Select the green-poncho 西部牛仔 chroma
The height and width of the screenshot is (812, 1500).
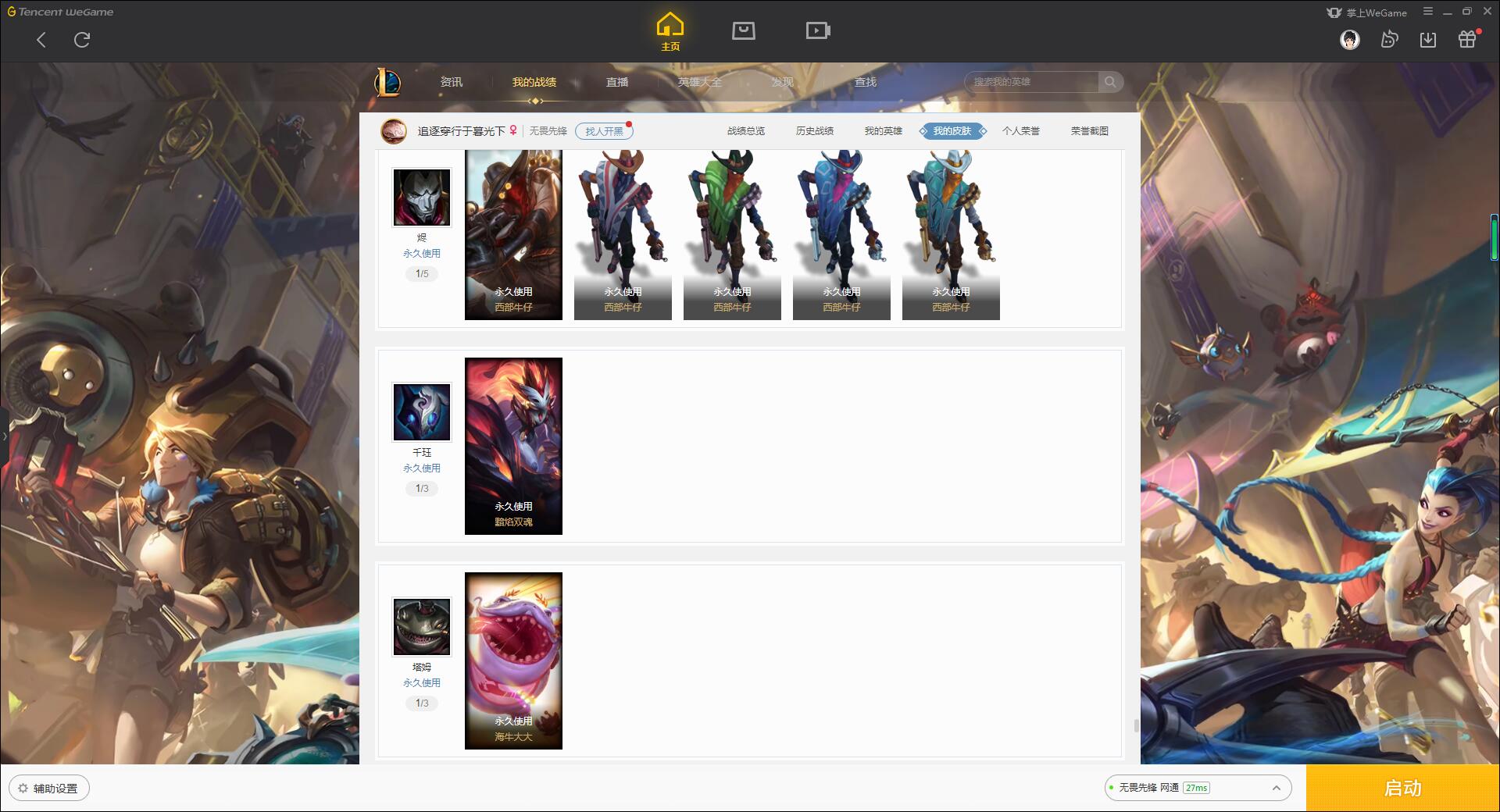[x=732, y=235]
